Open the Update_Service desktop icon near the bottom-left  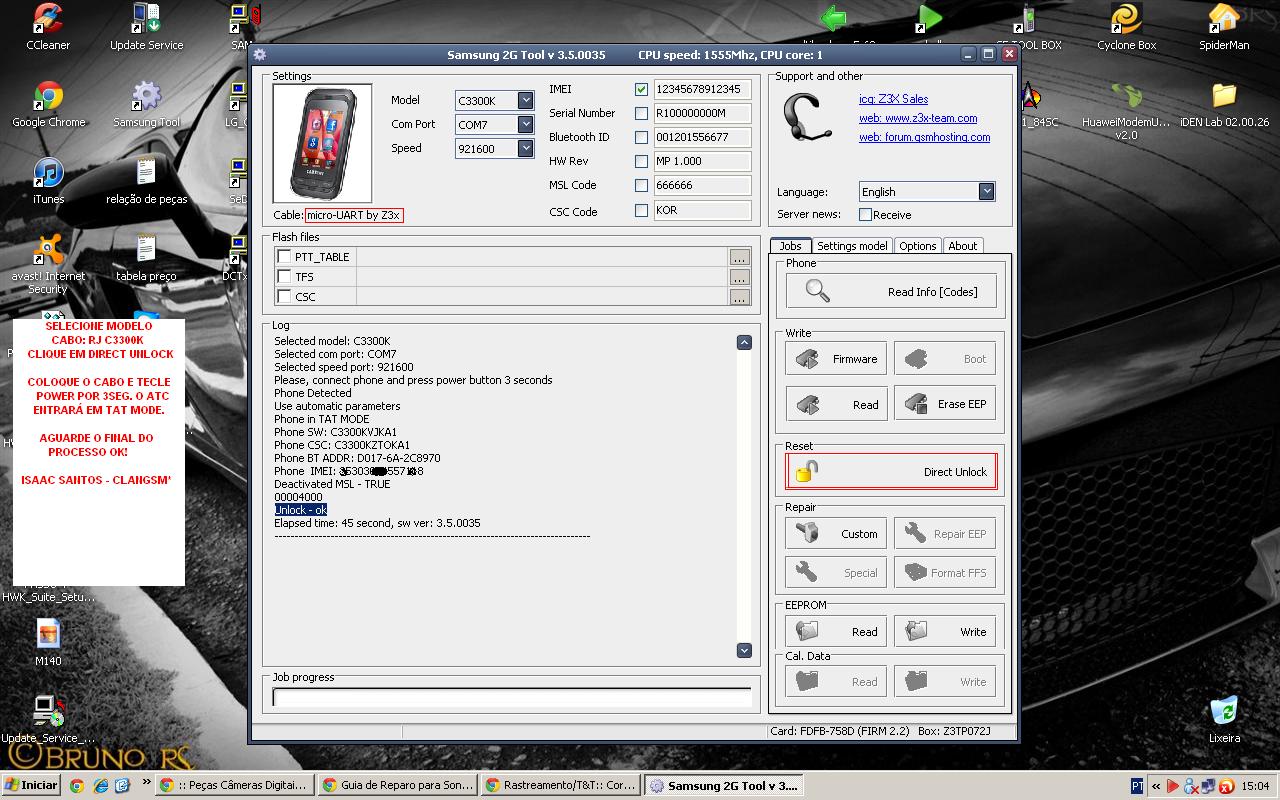point(48,719)
